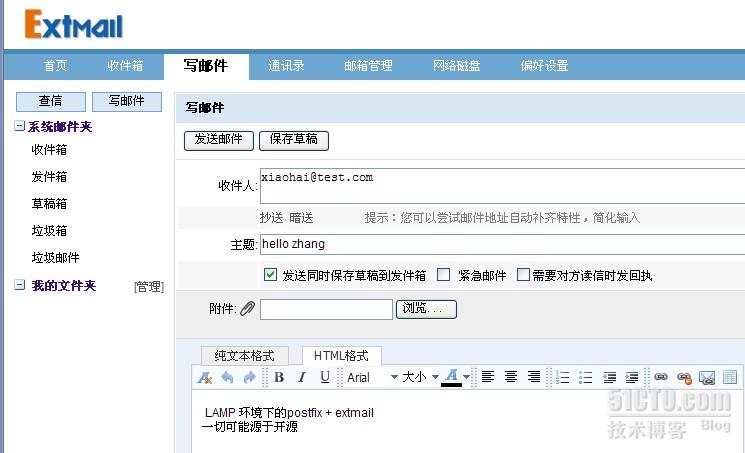Open 收件箱 folder in sidebar

pyautogui.click(x=49, y=150)
